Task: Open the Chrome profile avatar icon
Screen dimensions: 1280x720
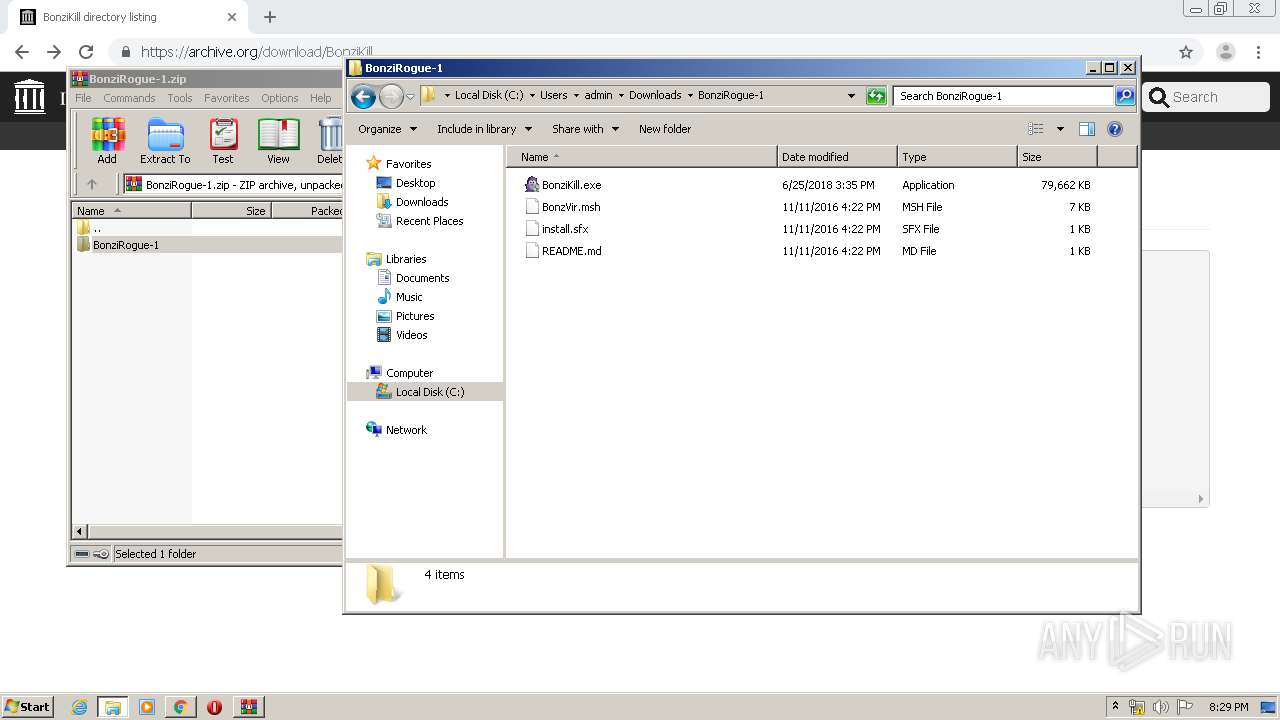Action: (x=1226, y=52)
